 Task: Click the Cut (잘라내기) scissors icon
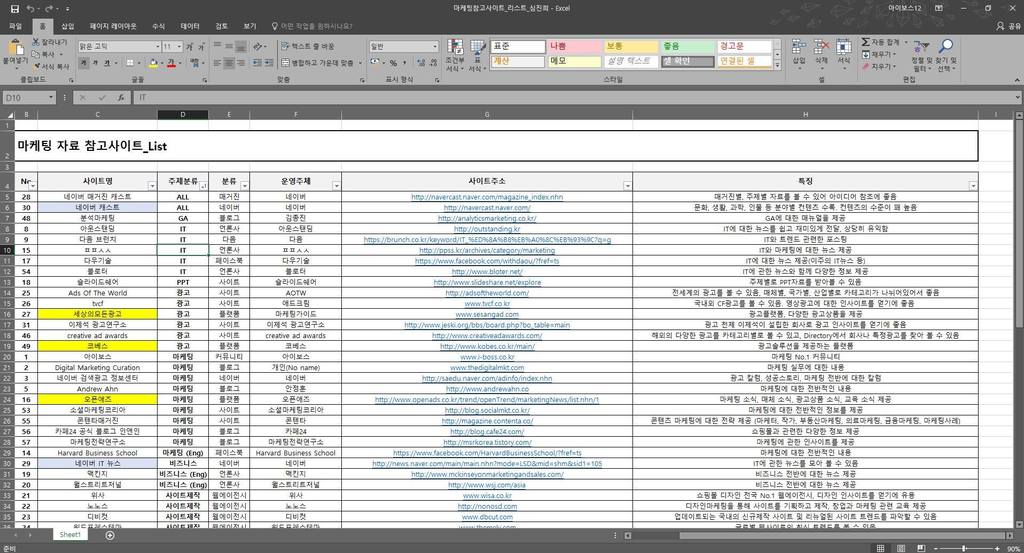pos(35,42)
